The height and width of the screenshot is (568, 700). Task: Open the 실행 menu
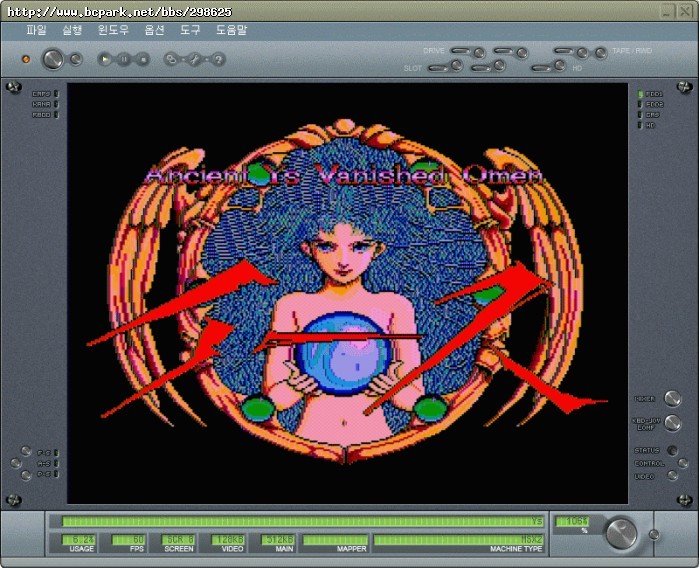point(72,30)
